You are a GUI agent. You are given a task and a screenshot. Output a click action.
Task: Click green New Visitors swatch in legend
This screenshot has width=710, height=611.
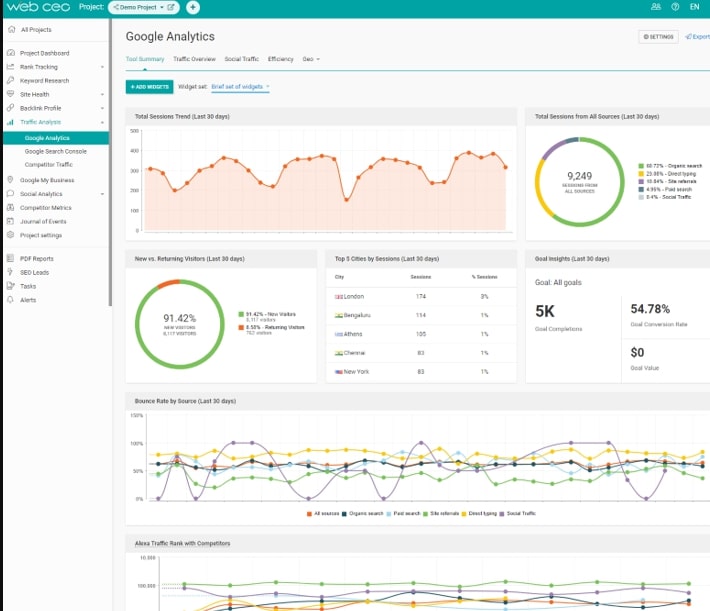(x=241, y=314)
